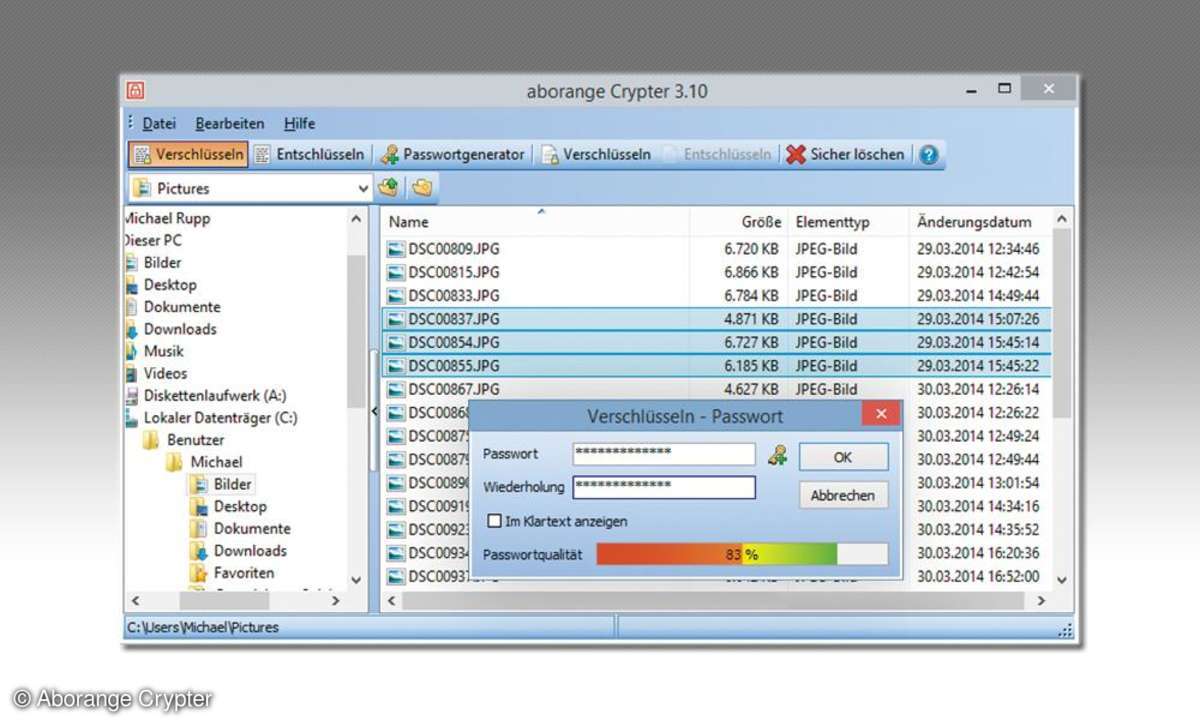
Task: Click the Abbrechen button
Action: tap(843, 495)
